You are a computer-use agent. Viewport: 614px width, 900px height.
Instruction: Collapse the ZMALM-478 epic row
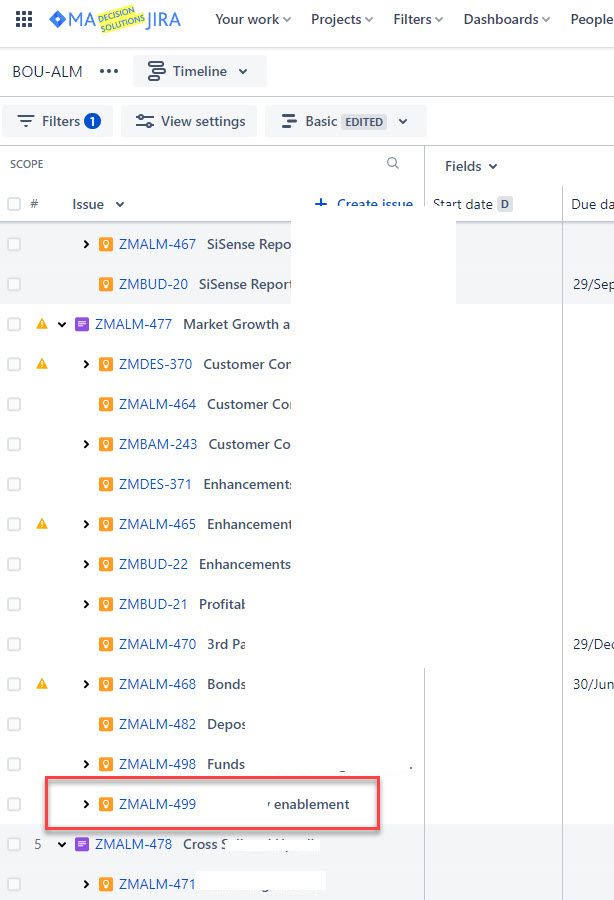point(62,844)
